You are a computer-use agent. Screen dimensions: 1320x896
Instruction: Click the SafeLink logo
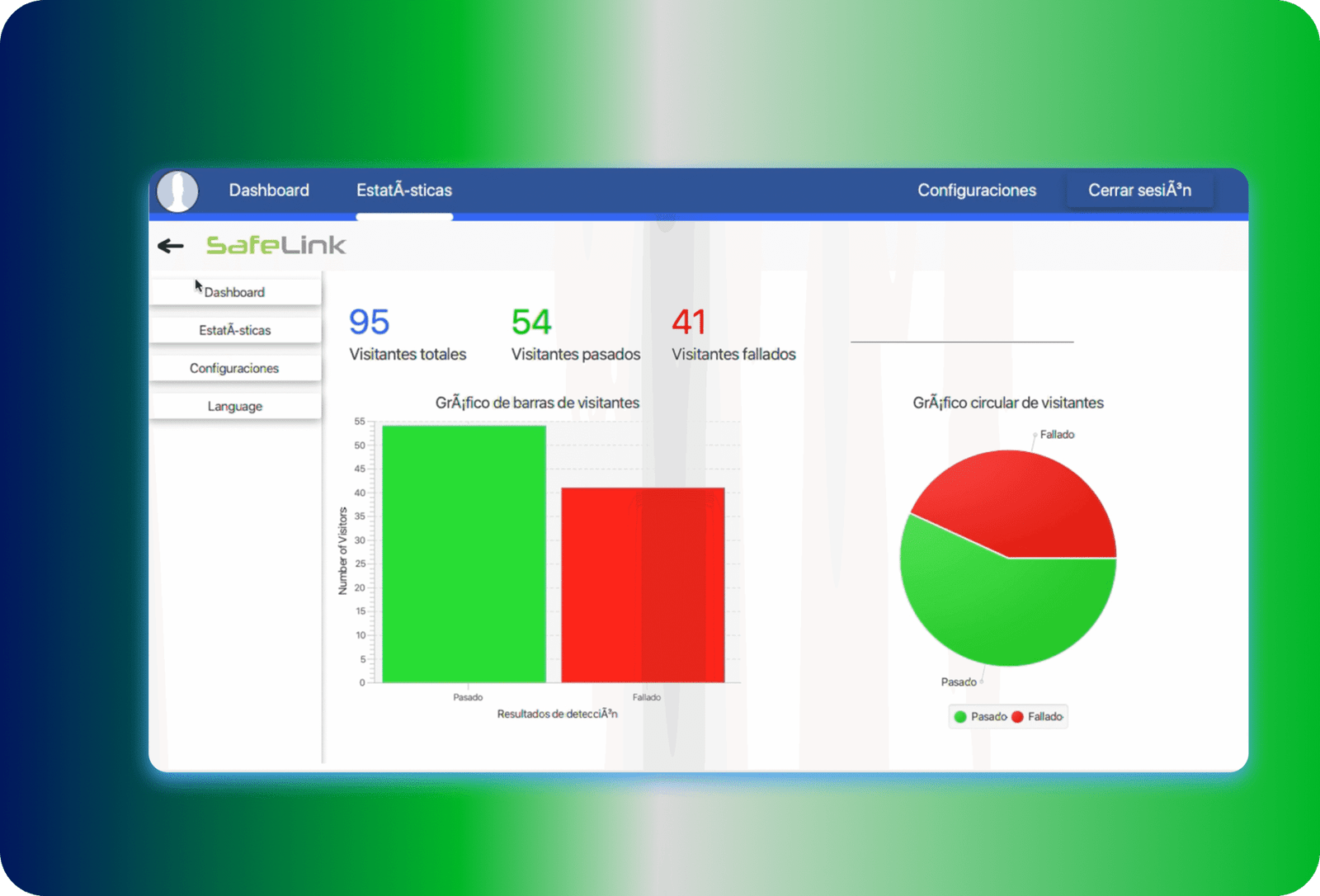[x=276, y=246]
